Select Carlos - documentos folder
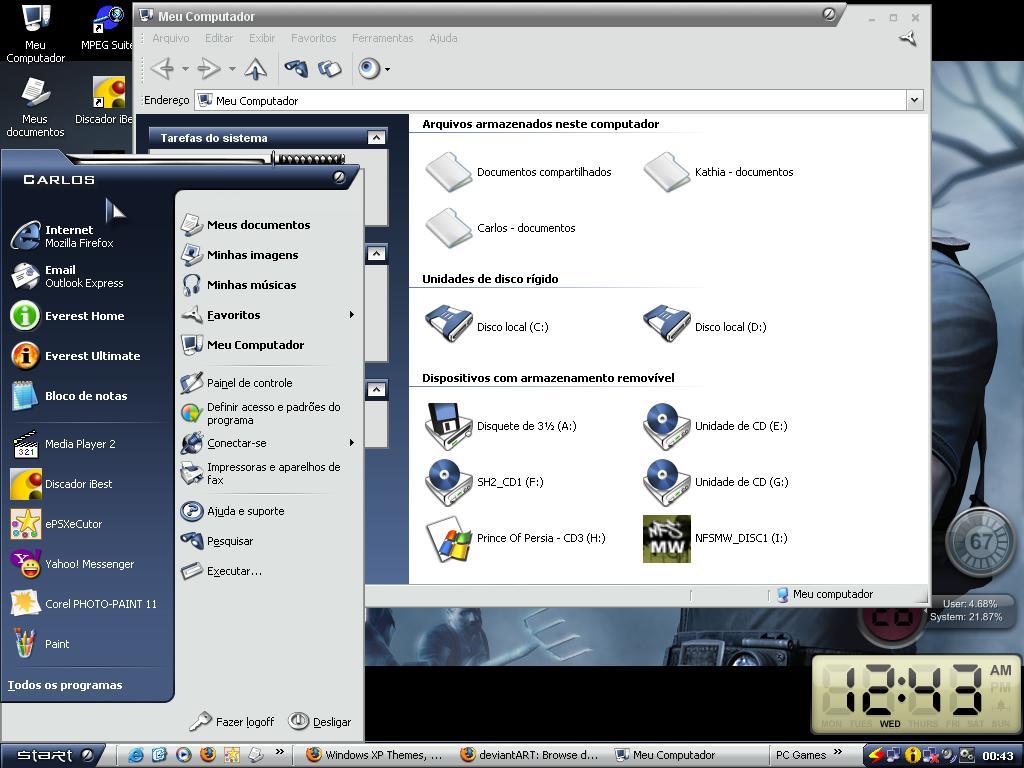This screenshot has height=768, width=1024. tap(500, 228)
